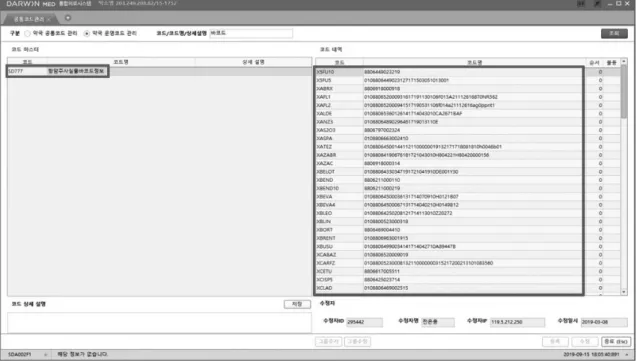Click the 수정 edit button at the bottom right
The width and height of the screenshot is (637, 361).
(584, 342)
